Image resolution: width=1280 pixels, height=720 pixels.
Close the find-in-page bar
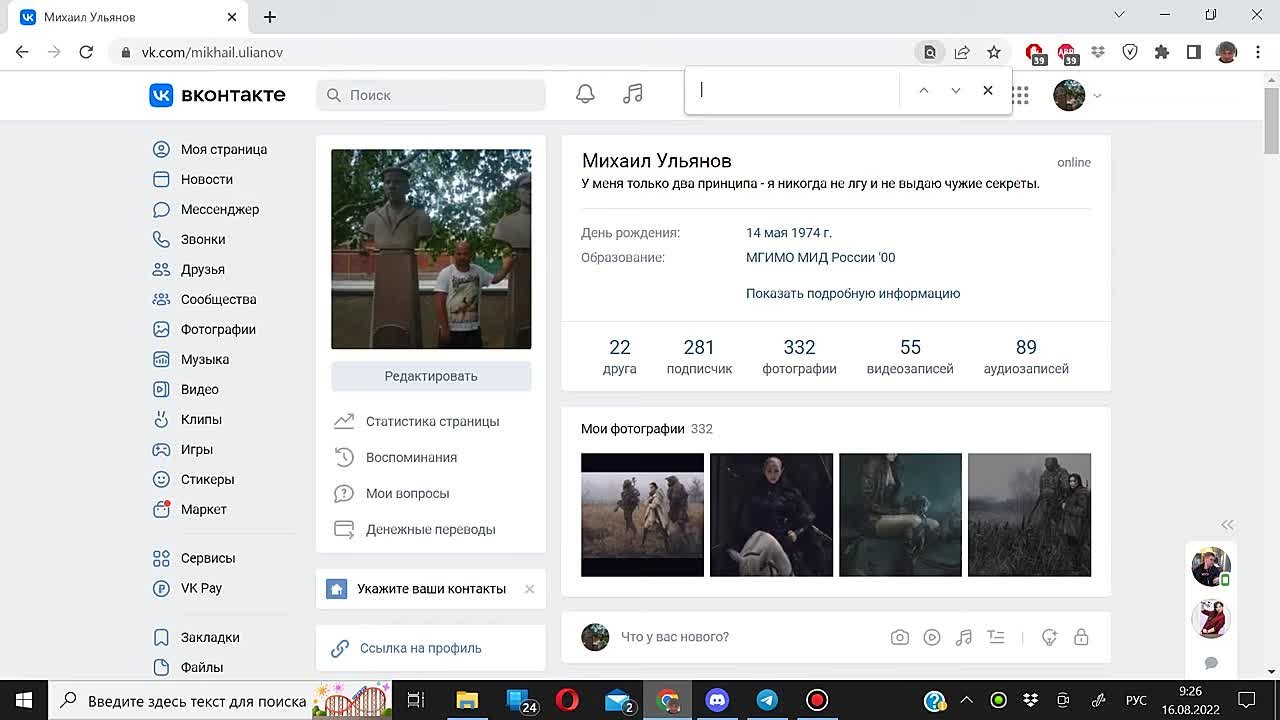coord(988,90)
